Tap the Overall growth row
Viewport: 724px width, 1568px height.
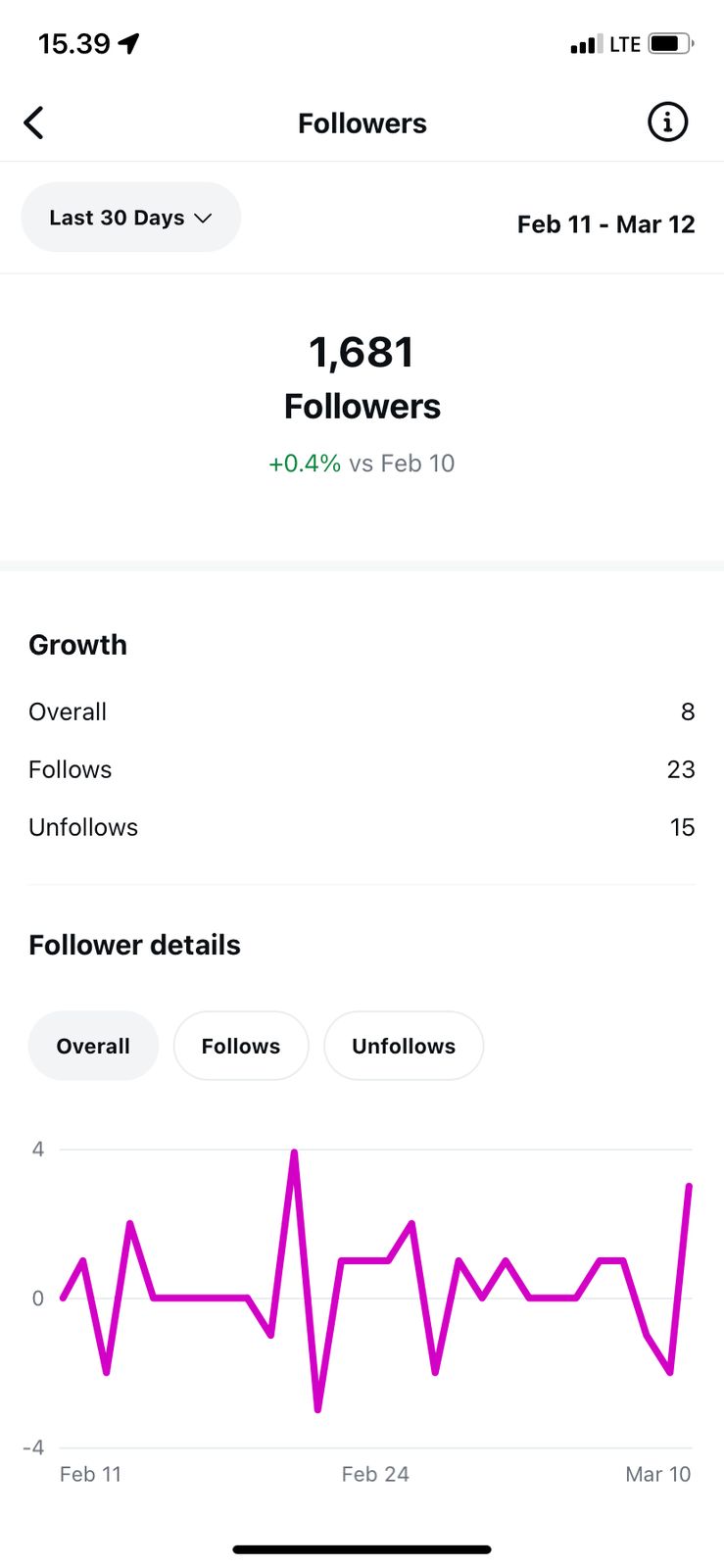coord(362,711)
